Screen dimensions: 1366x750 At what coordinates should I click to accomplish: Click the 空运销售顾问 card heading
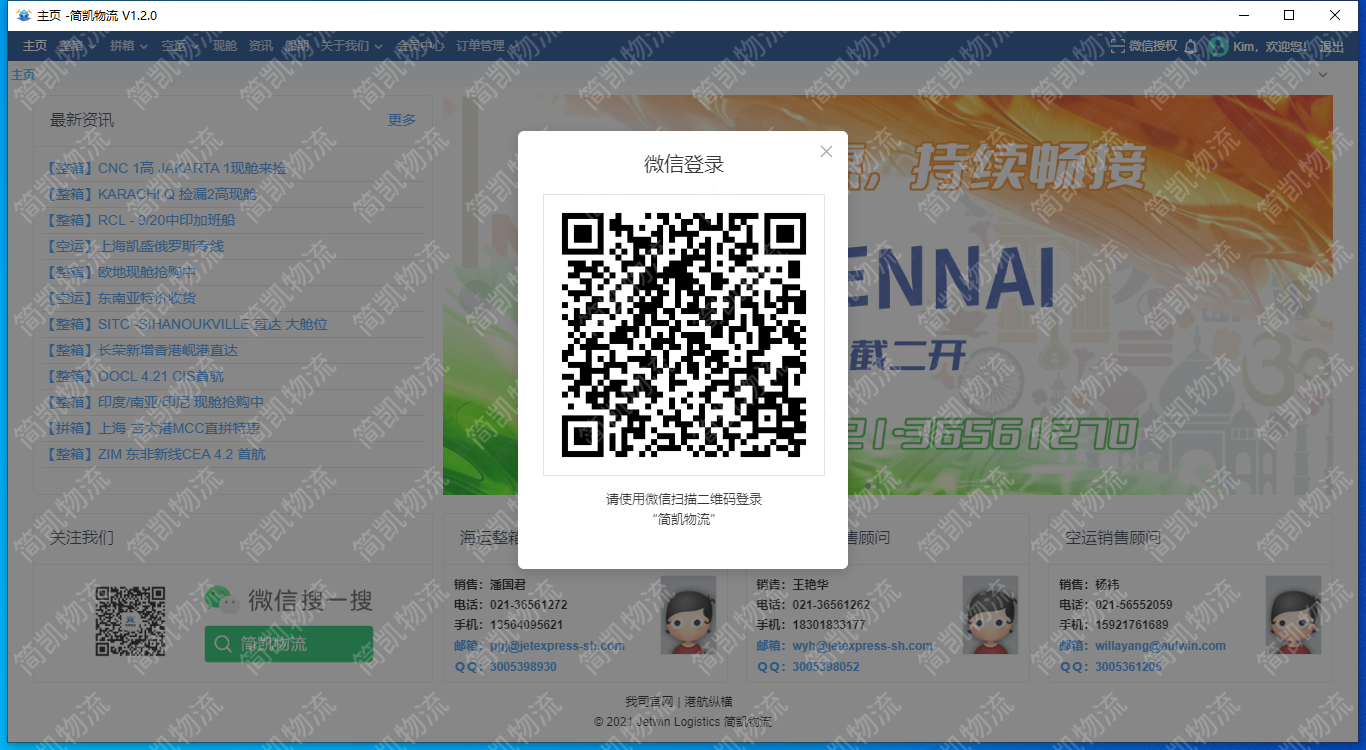[1113, 538]
